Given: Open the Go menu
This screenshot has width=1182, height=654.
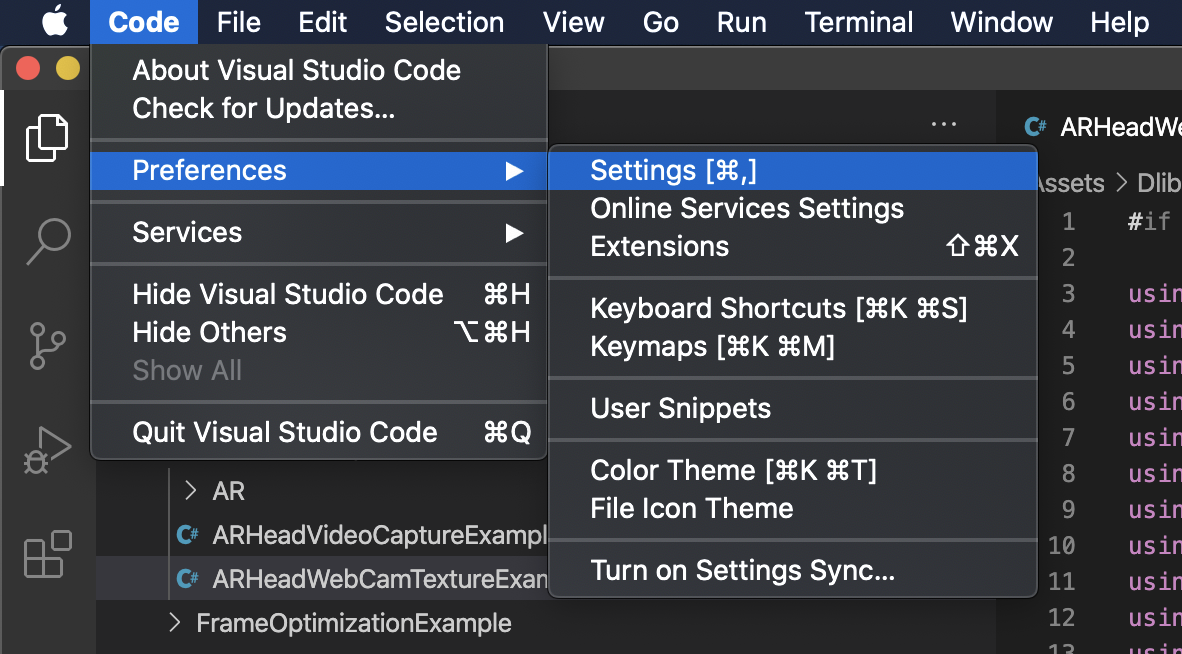Looking at the screenshot, I should click(661, 22).
